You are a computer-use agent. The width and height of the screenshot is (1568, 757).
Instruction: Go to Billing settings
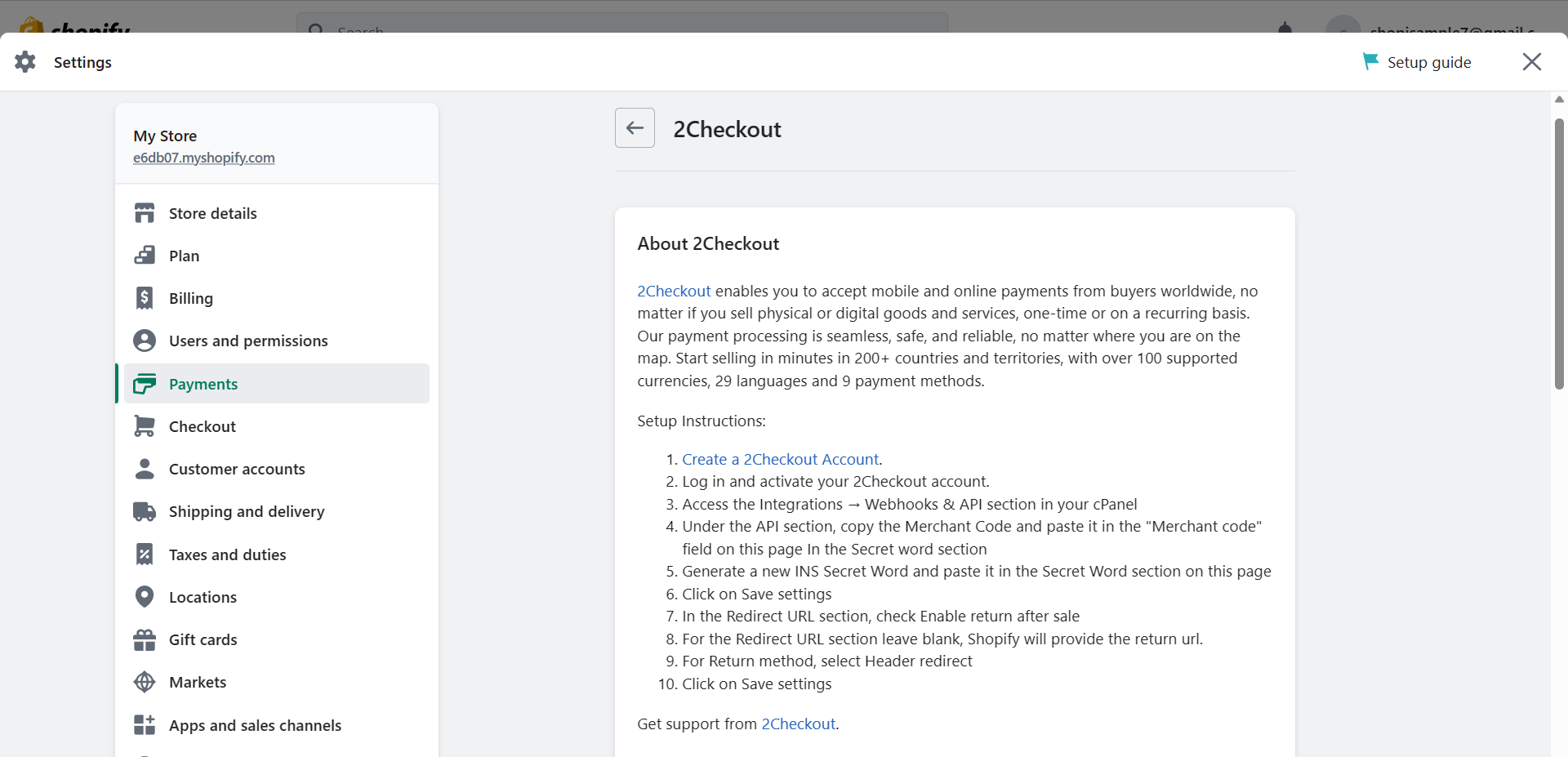[x=277, y=298]
